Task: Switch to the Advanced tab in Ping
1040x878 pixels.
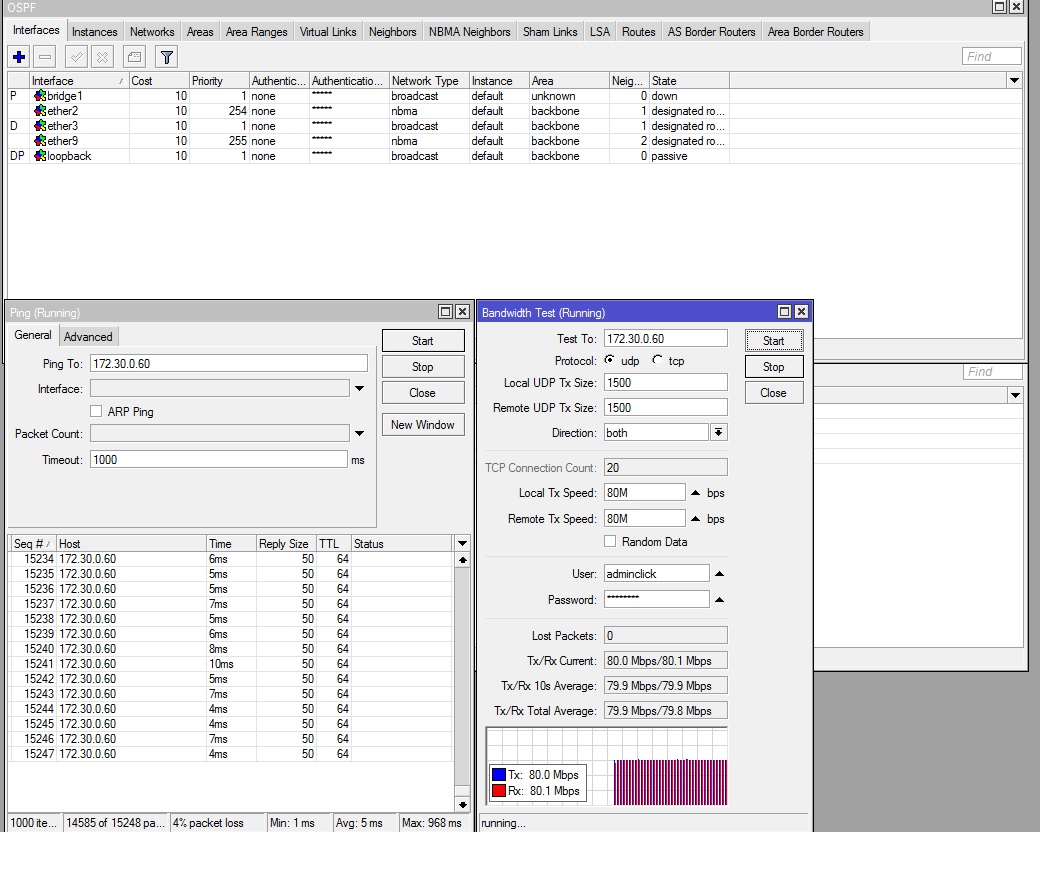Action: (x=88, y=337)
